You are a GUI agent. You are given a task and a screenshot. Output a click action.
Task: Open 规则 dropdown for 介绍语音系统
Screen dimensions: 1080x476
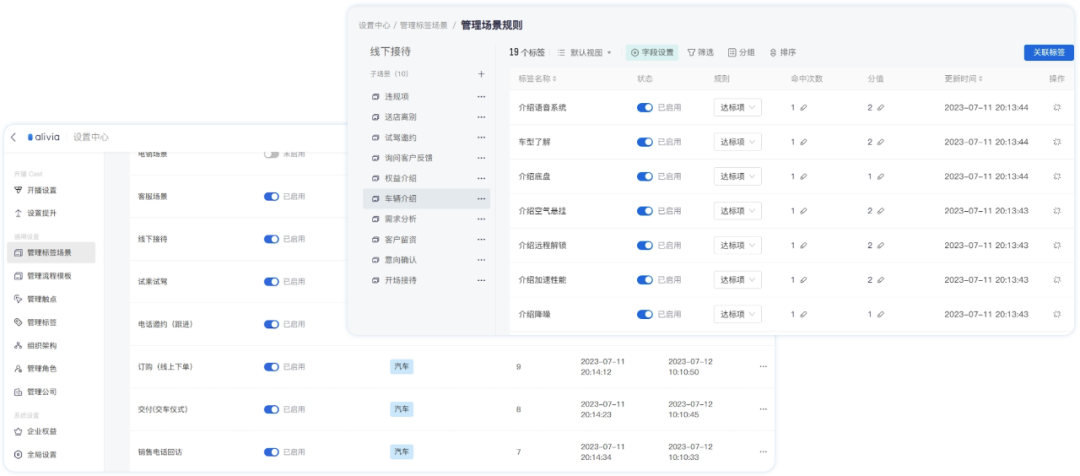(x=738, y=107)
